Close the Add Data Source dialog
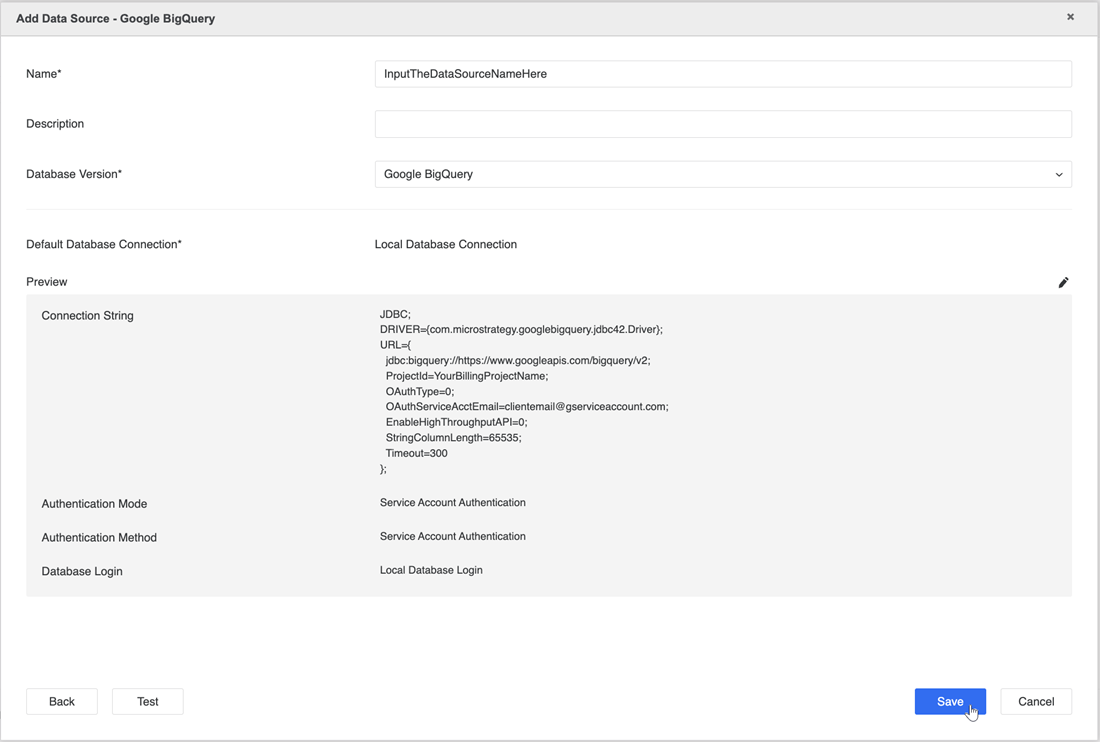This screenshot has height=742, width=1100. (1070, 17)
